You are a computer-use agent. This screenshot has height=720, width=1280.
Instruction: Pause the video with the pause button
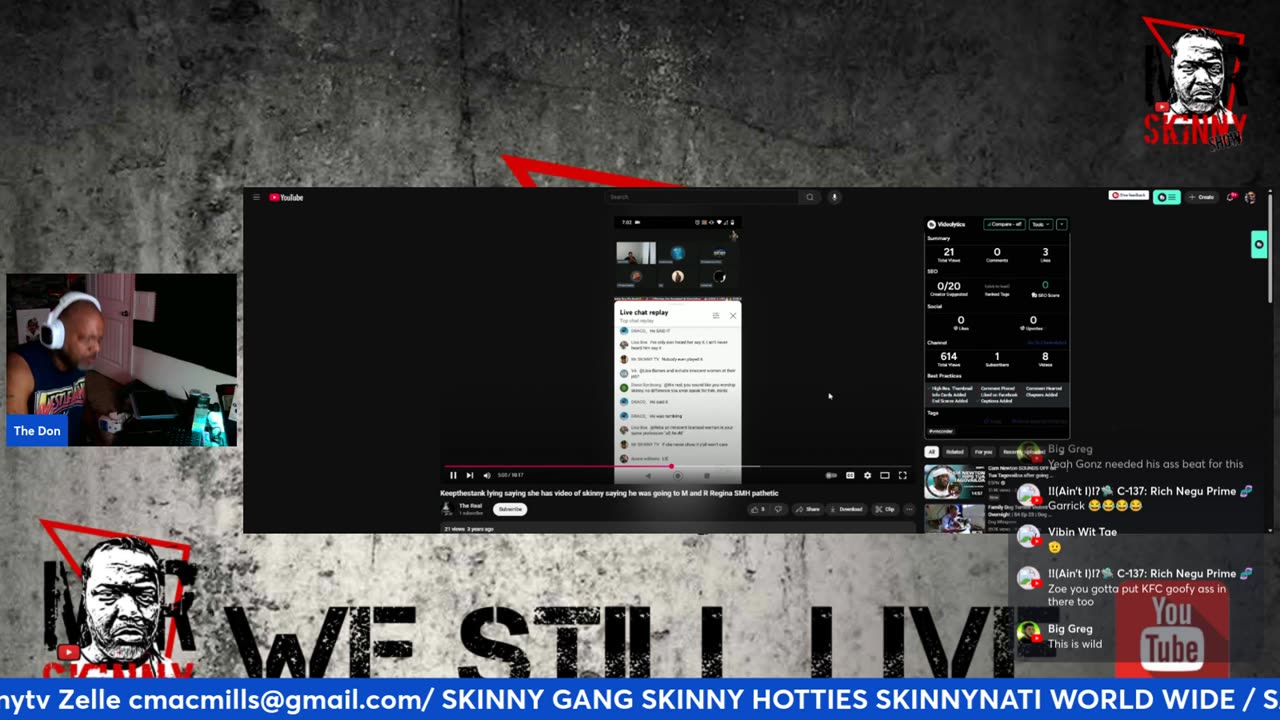click(x=453, y=475)
